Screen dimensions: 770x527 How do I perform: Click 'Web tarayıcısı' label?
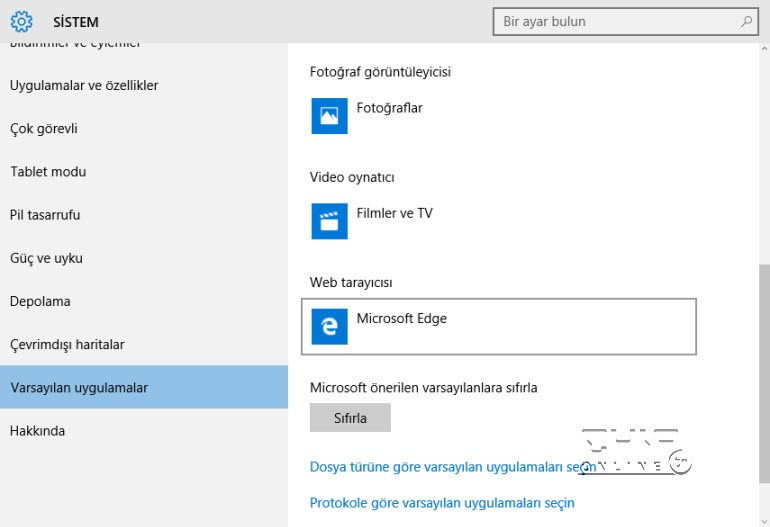point(351,282)
